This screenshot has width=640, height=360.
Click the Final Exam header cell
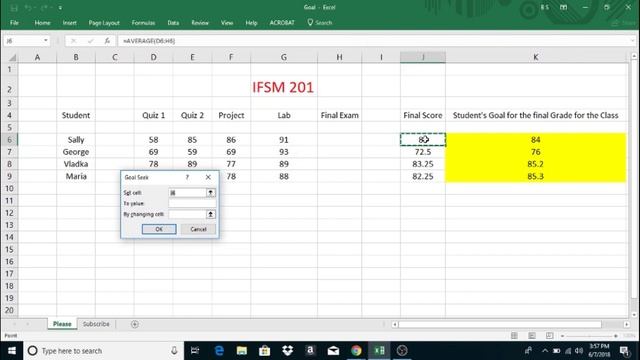(x=340, y=116)
